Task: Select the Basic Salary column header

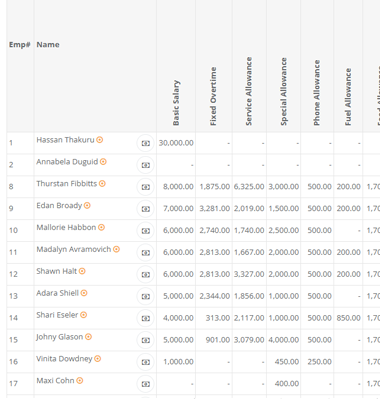Action: [x=176, y=103]
